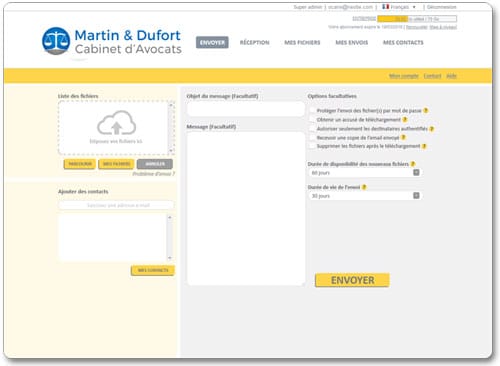Open help icon beside email copy option
Screen dimensions: 500x366
[x=403, y=137]
